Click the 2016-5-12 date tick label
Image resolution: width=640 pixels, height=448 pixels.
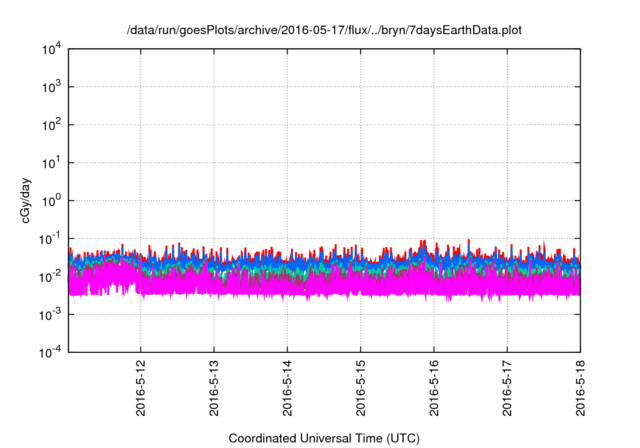click(140, 388)
